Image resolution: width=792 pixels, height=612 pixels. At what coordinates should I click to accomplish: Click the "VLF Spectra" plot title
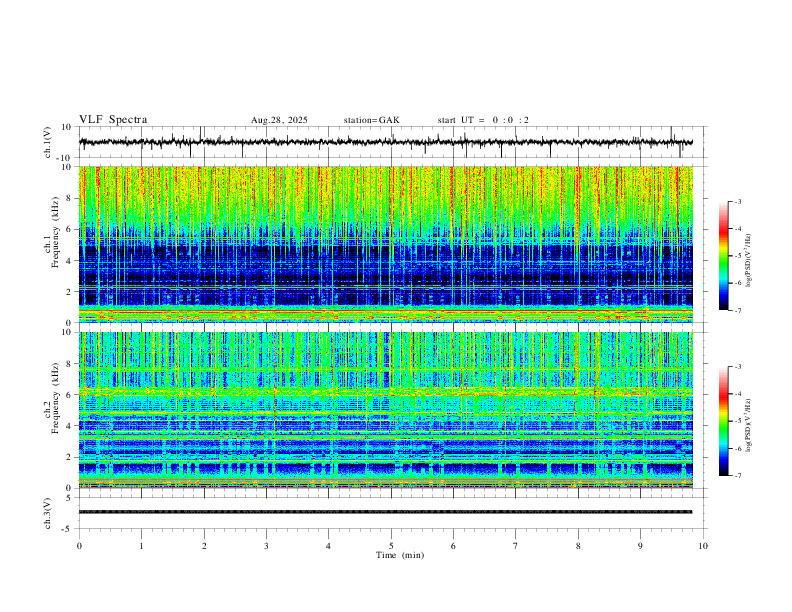coord(113,120)
